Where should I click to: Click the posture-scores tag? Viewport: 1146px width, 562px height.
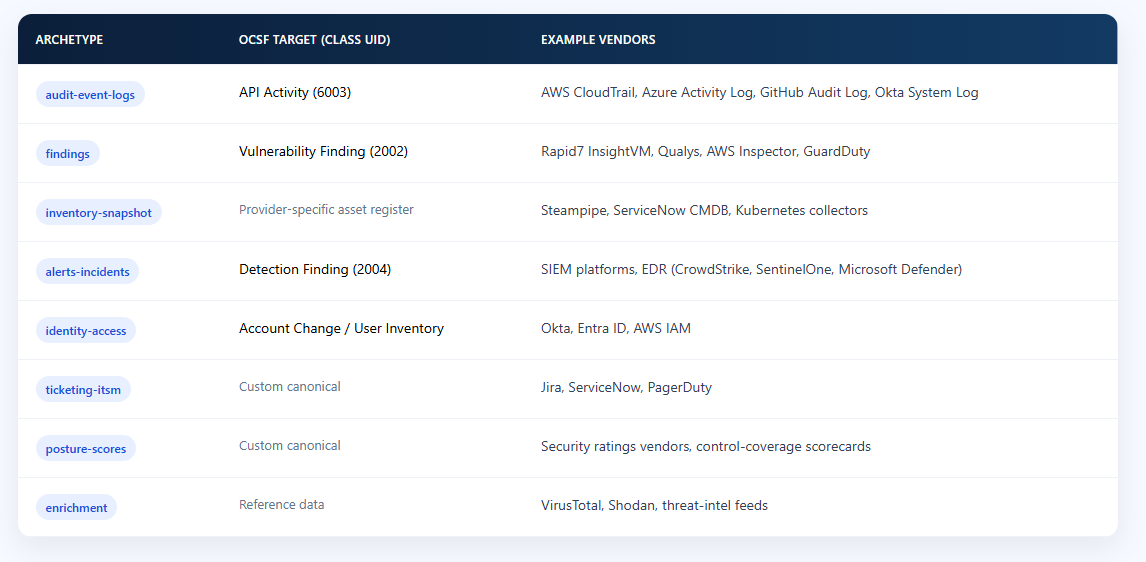86,449
